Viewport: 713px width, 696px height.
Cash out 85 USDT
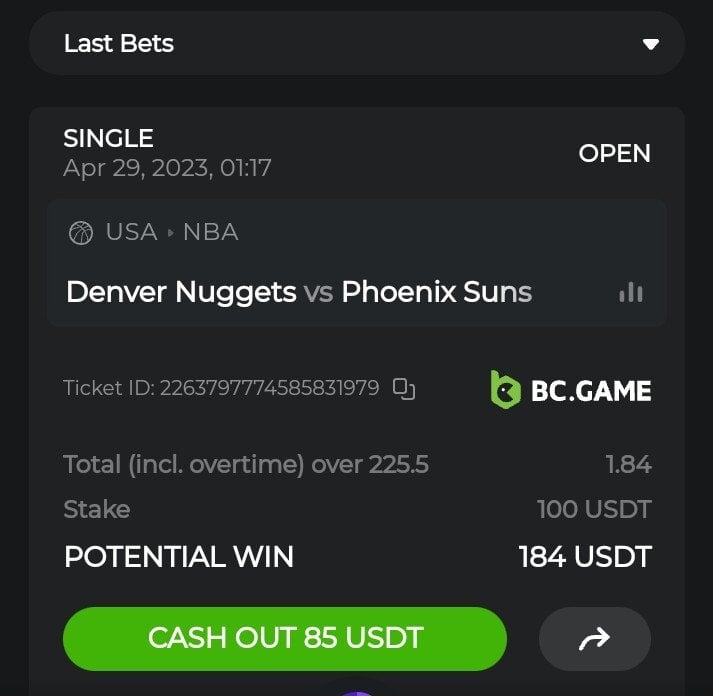coord(285,639)
